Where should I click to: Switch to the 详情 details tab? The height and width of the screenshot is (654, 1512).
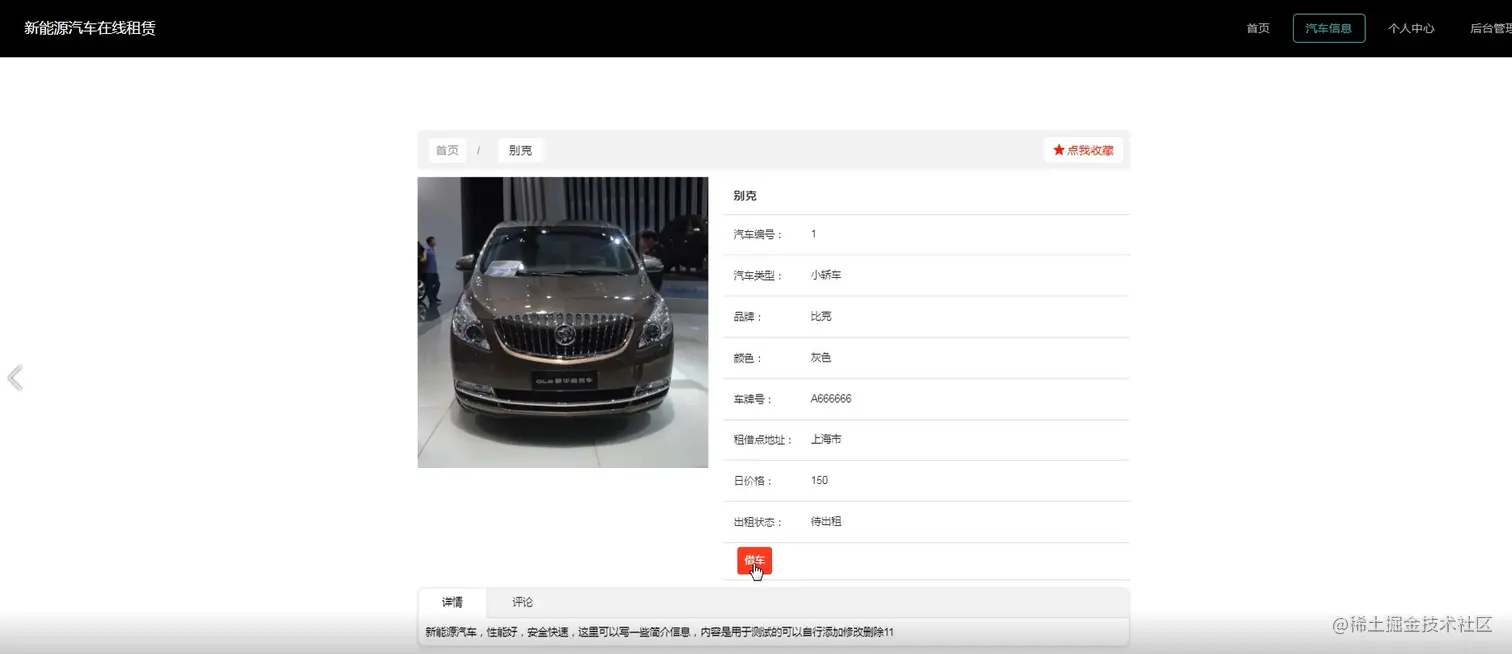tap(452, 601)
